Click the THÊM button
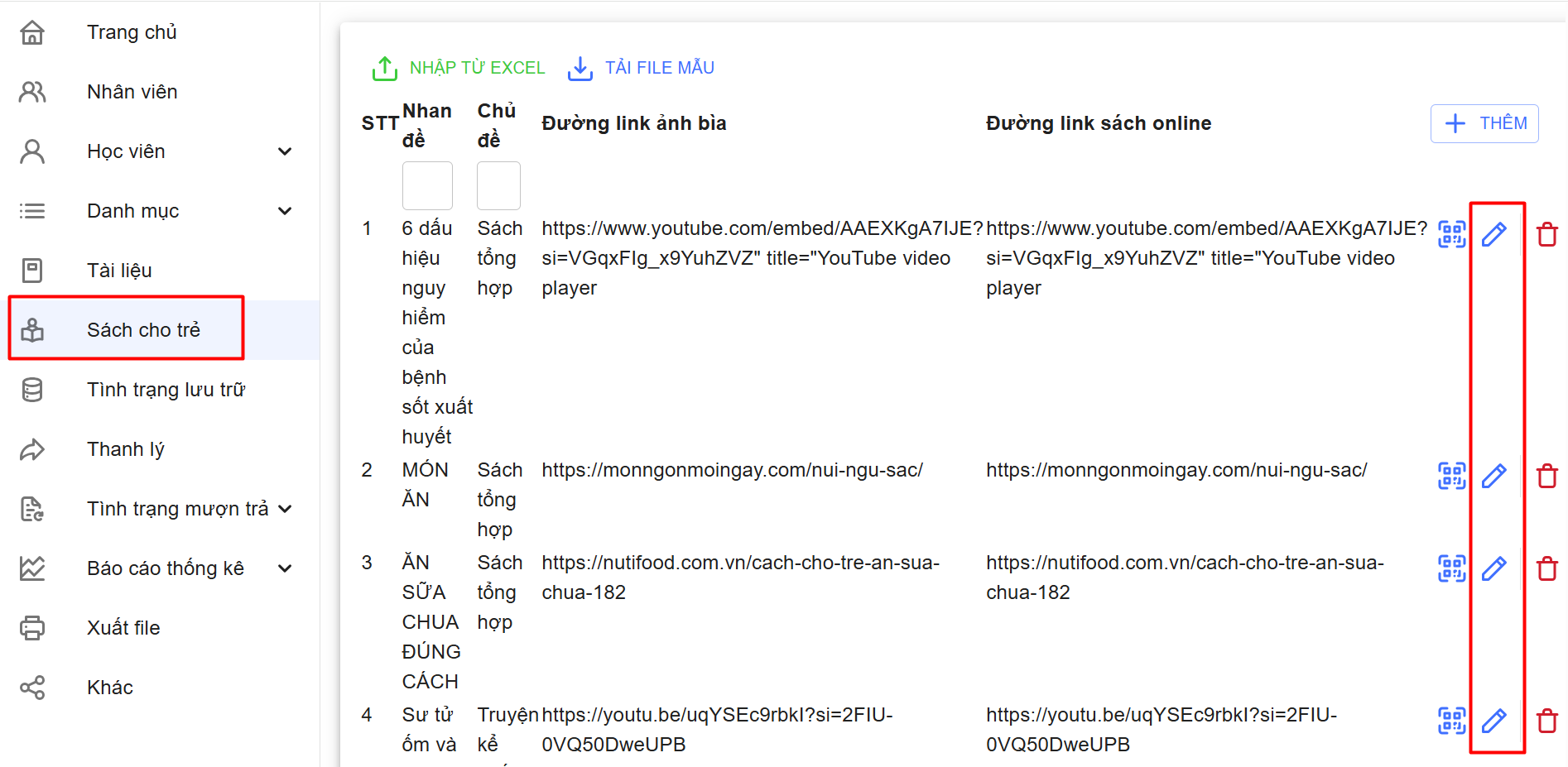 pos(1484,123)
